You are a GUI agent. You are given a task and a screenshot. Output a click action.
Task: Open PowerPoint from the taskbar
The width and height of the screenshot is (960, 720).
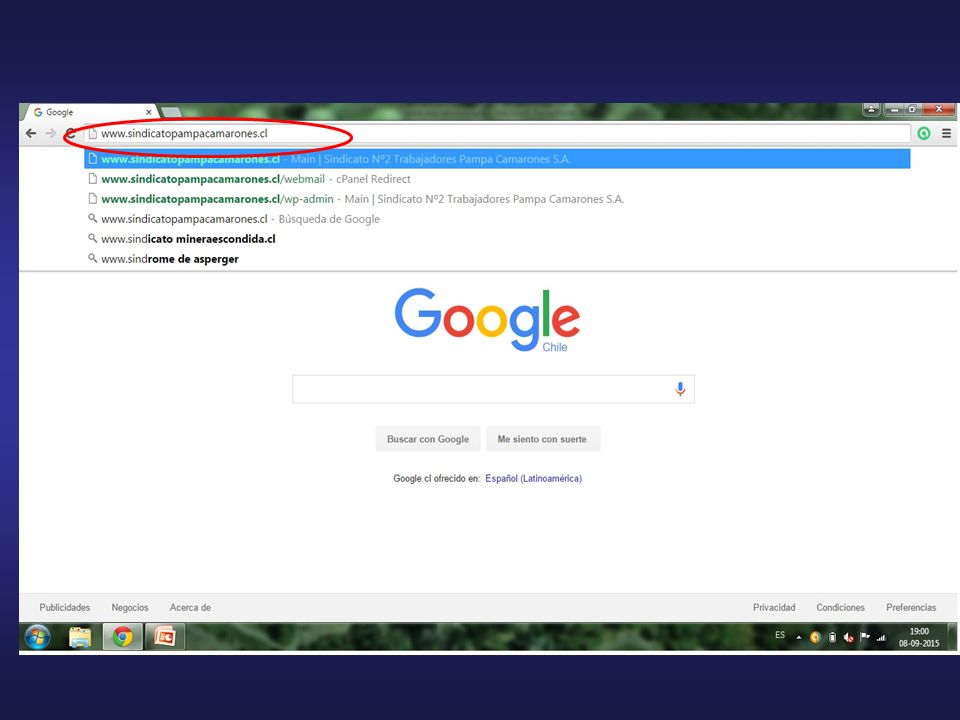click(x=165, y=637)
